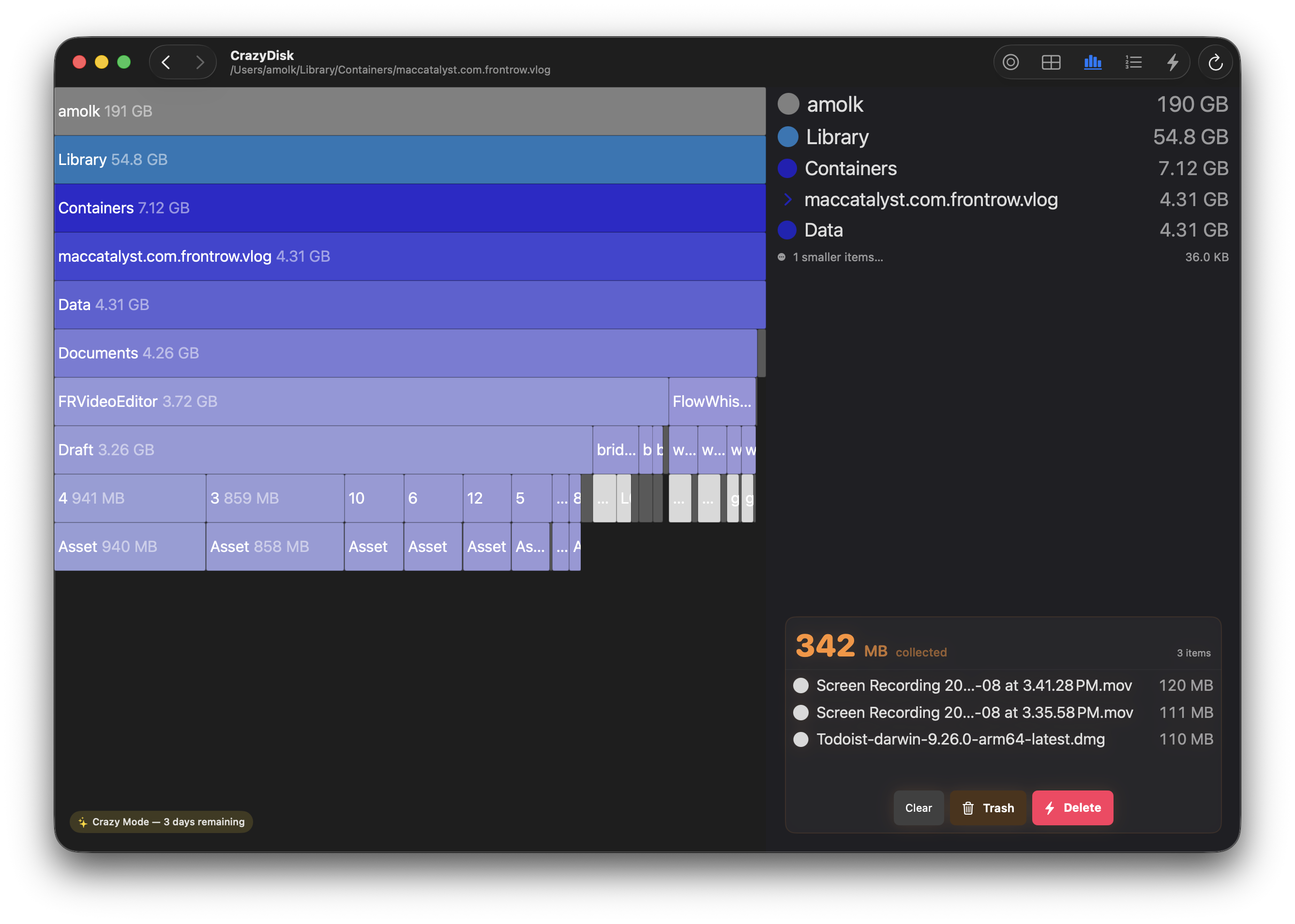This screenshot has width=1295, height=924.
Task: Toggle circle beside Todoist-darwin dmg file
Action: 800,739
